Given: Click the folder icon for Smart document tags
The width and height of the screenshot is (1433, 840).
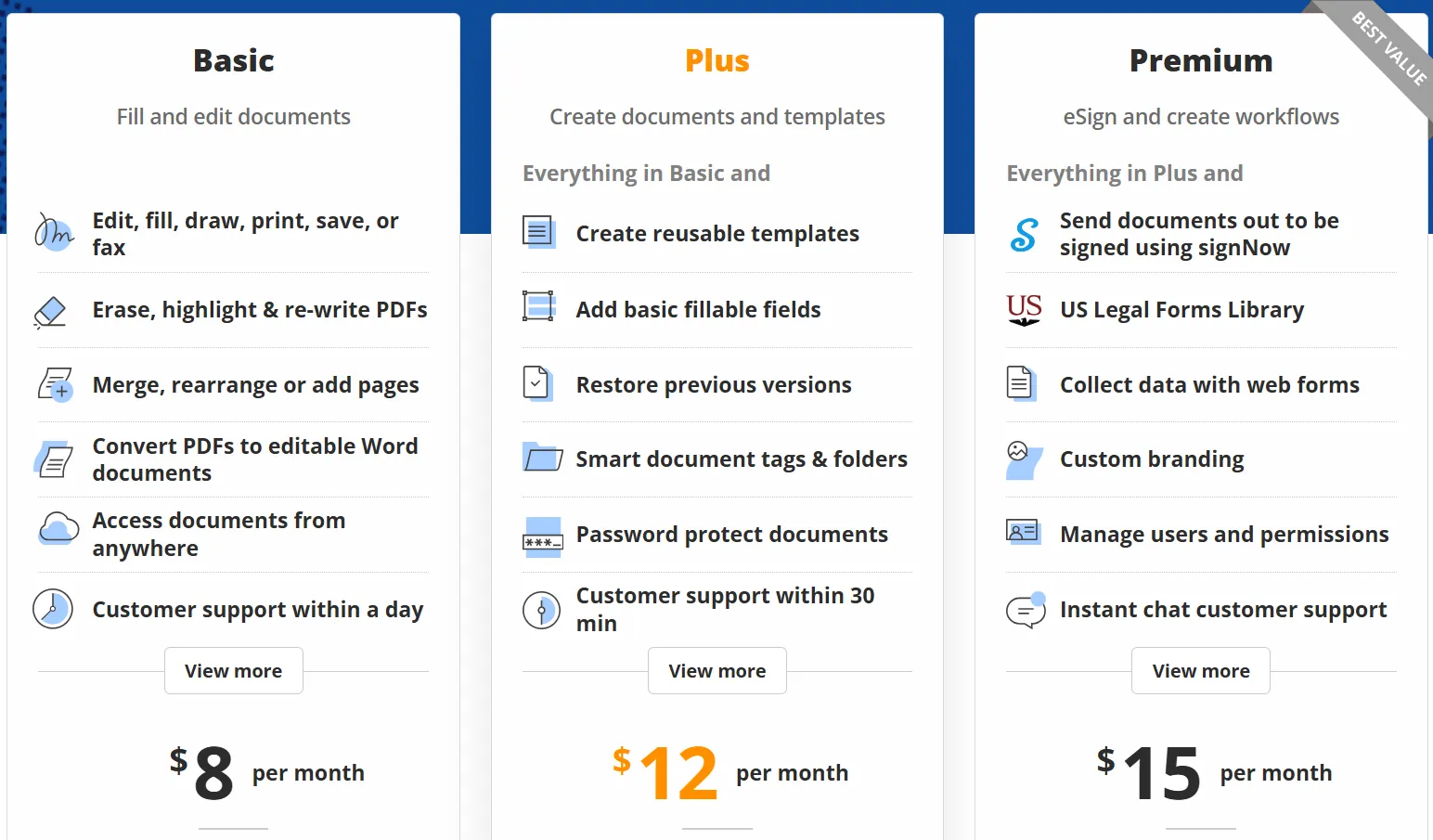Looking at the screenshot, I should coord(542,458).
